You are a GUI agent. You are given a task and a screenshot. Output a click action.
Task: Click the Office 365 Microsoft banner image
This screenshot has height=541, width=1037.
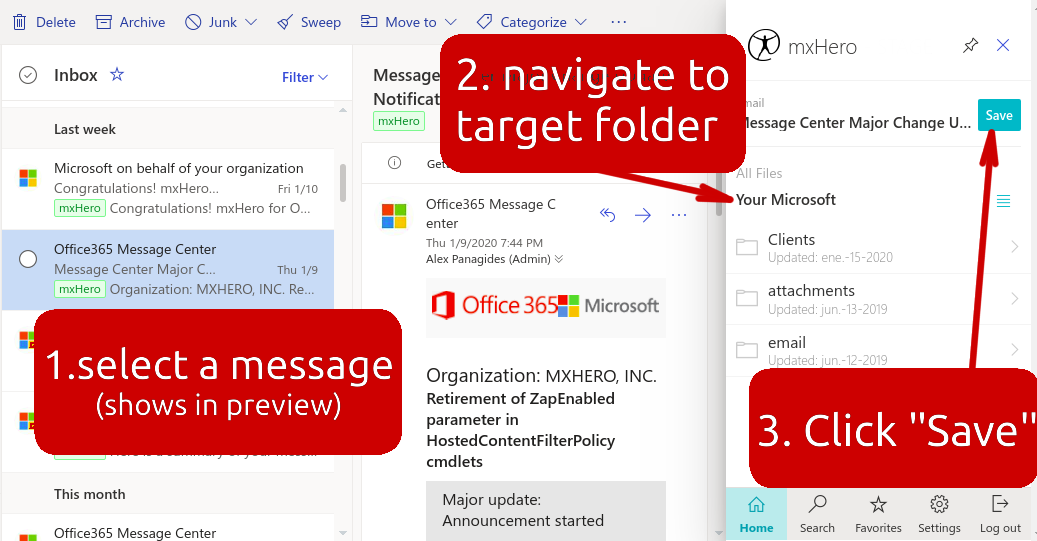(x=546, y=307)
